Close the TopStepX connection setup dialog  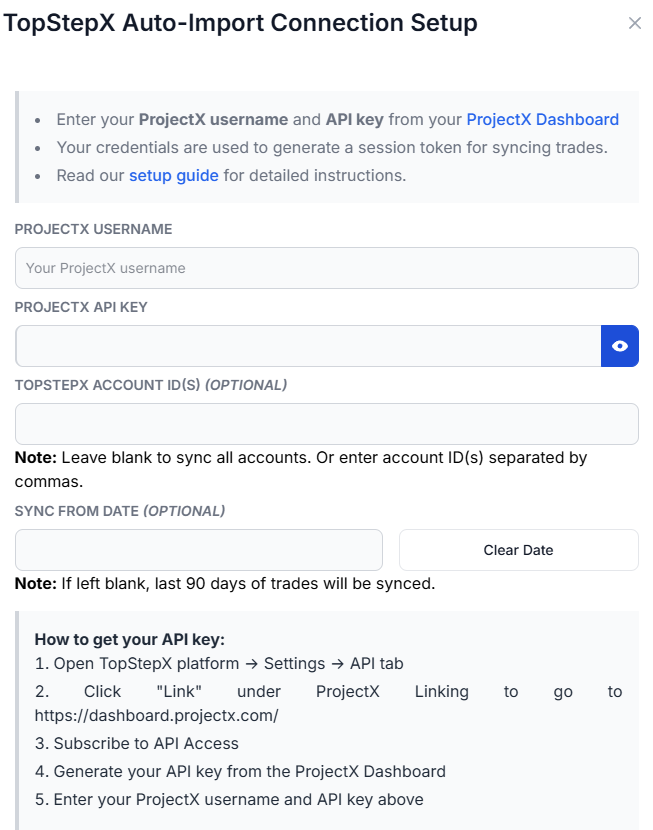click(635, 23)
